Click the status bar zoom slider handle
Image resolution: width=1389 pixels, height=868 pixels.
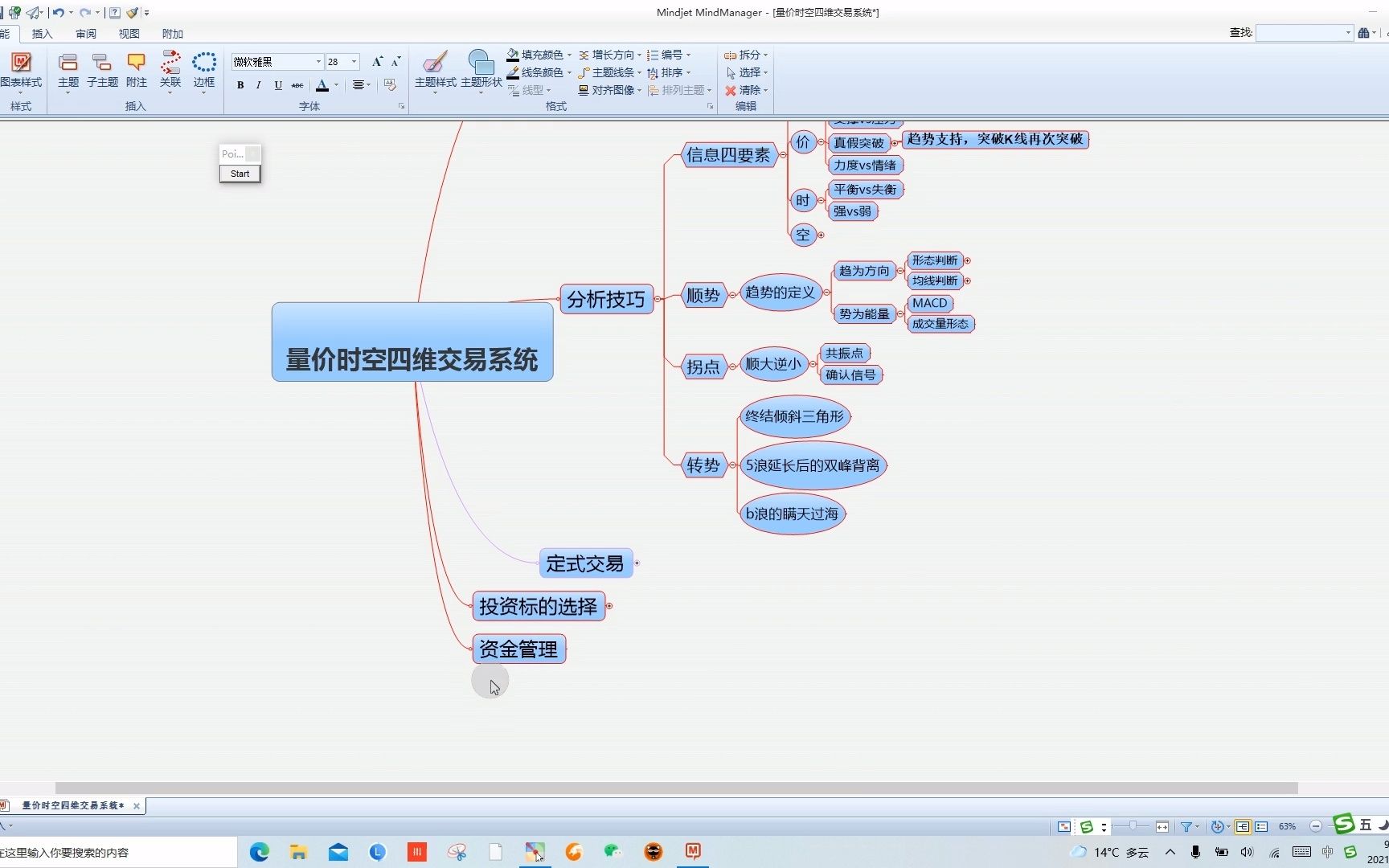pyautogui.click(x=1133, y=826)
